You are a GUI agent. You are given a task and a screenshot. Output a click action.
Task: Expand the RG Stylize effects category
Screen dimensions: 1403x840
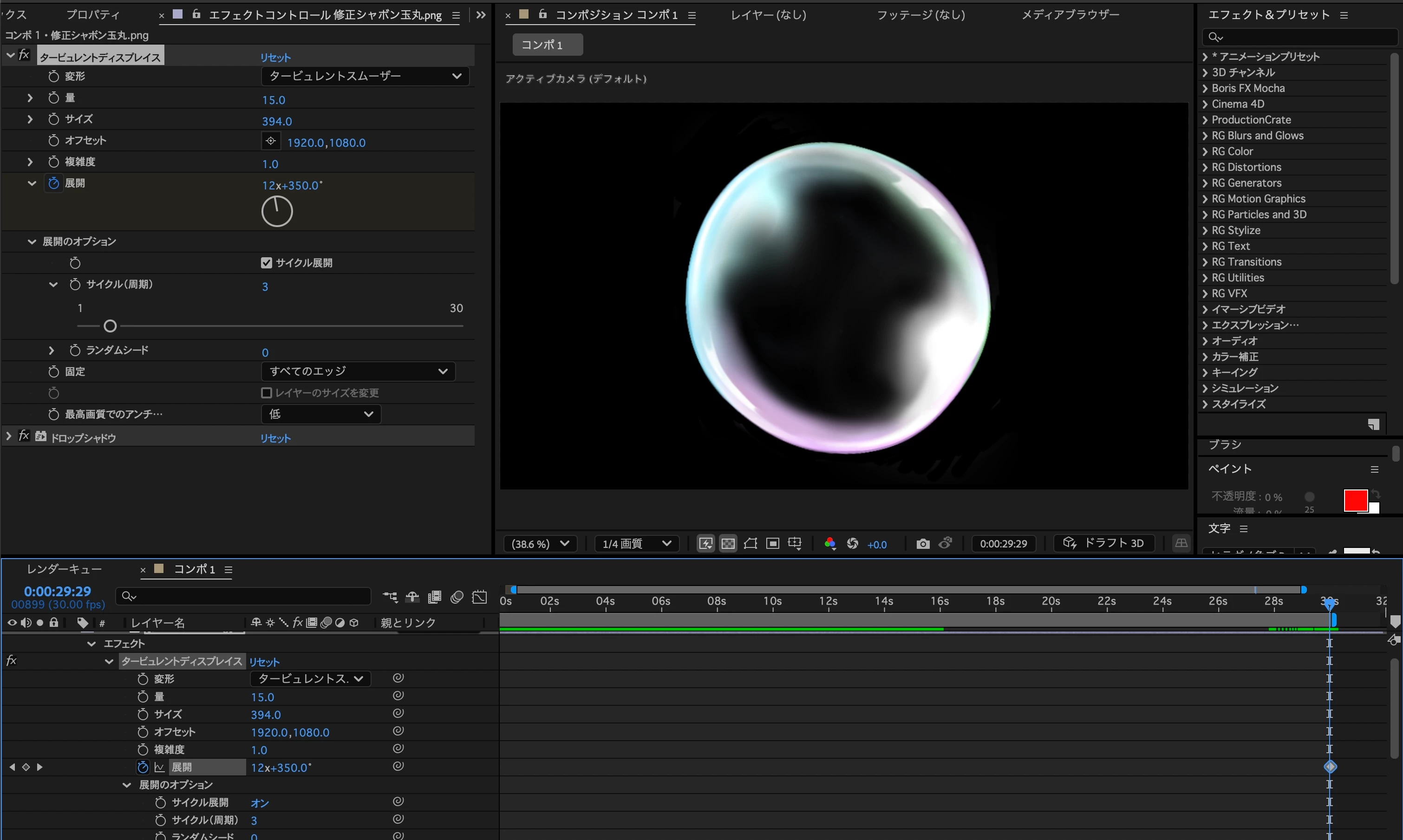point(1205,230)
